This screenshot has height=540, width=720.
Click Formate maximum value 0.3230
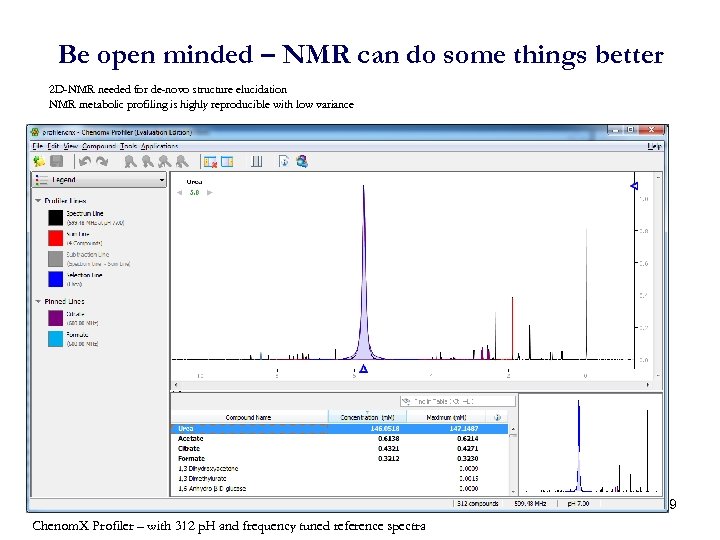(468, 459)
